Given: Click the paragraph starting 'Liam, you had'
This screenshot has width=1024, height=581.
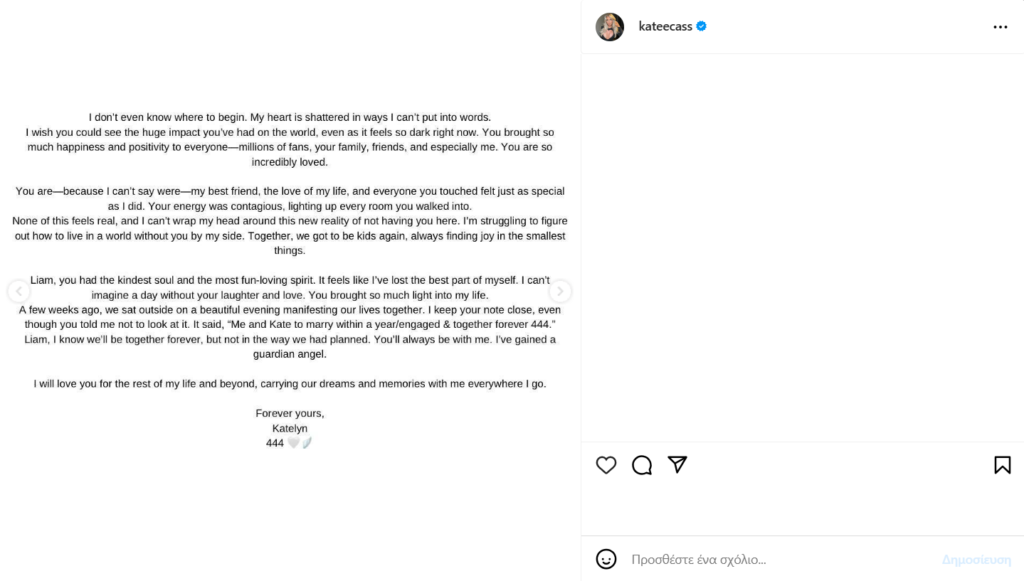Looking at the screenshot, I should click(290, 281).
